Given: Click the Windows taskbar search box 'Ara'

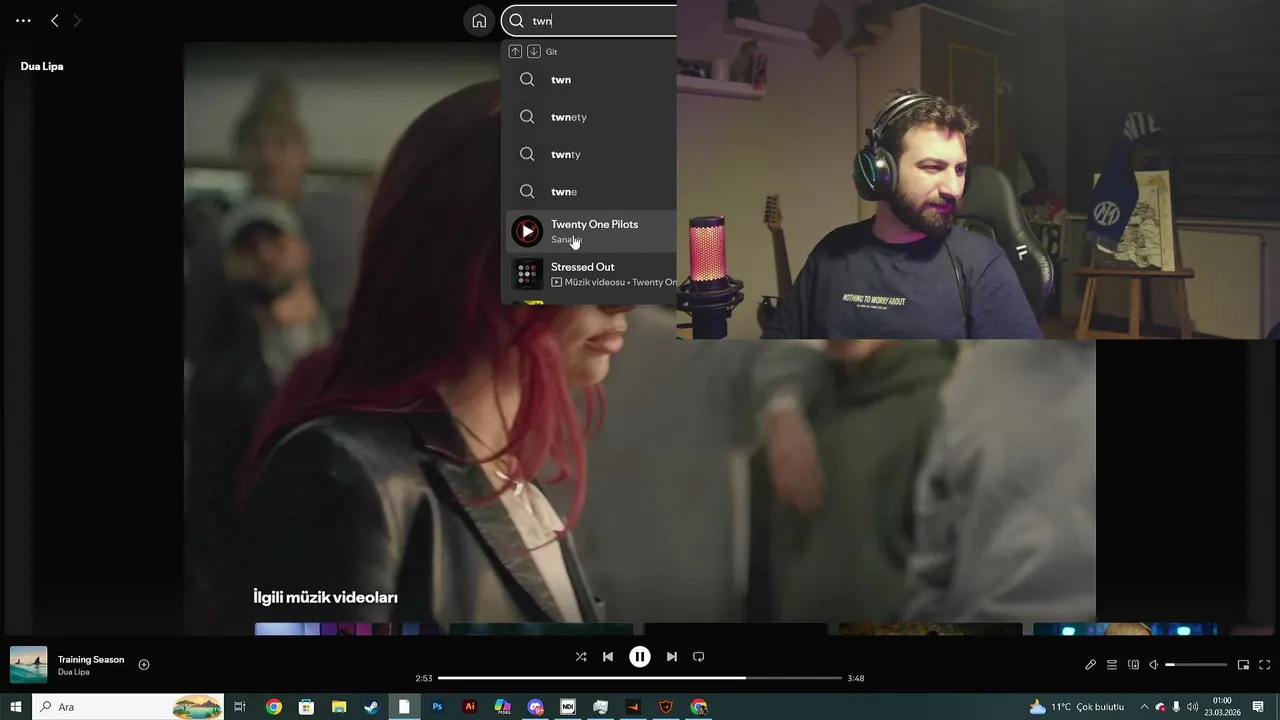Looking at the screenshot, I should click(128, 707).
